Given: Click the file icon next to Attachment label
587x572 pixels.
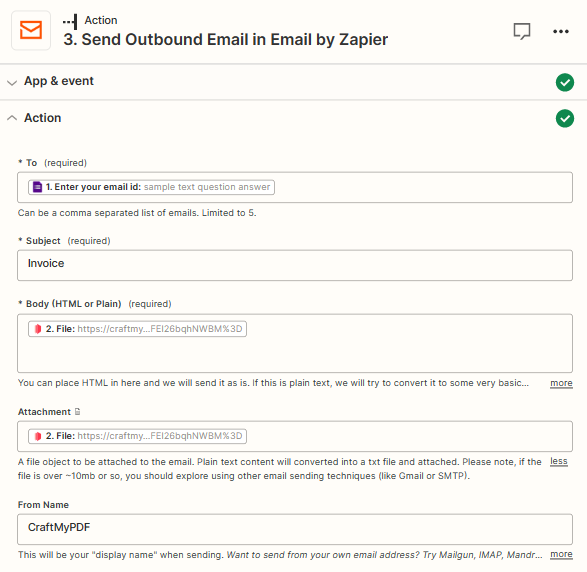Looking at the screenshot, I should coord(77,411).
